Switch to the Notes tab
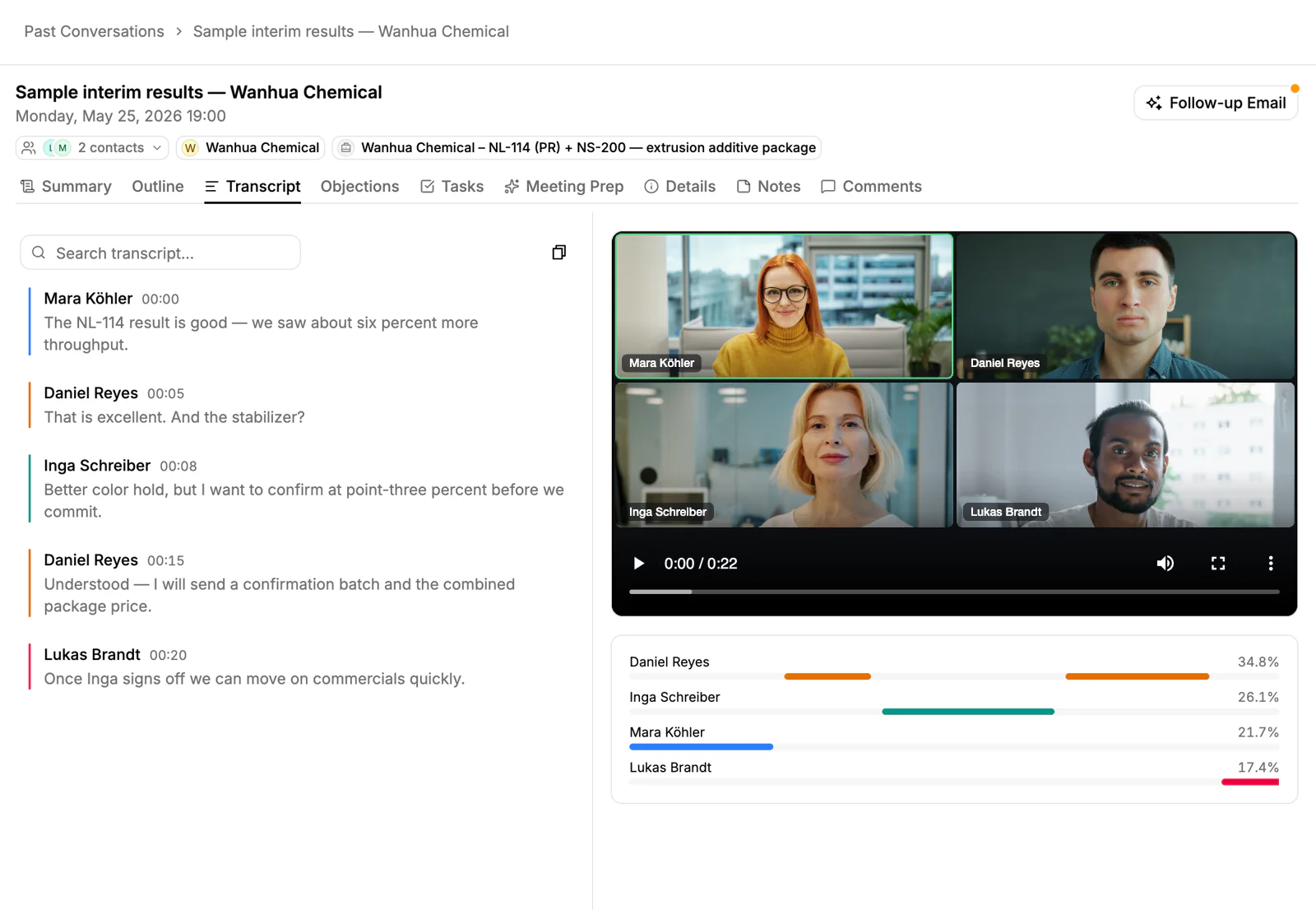This screenshot has width=1316, height=910. click(768, 187)
